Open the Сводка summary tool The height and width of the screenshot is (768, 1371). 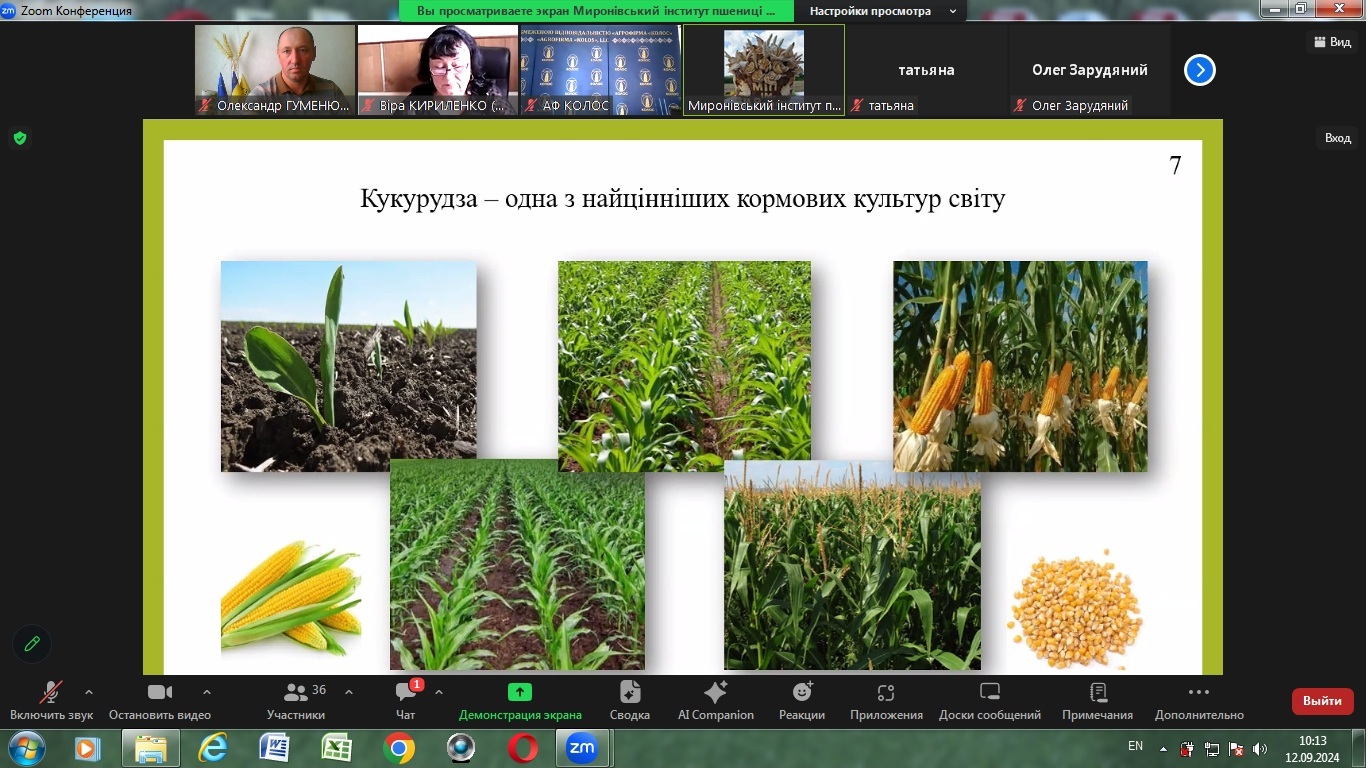pos(630,700)
